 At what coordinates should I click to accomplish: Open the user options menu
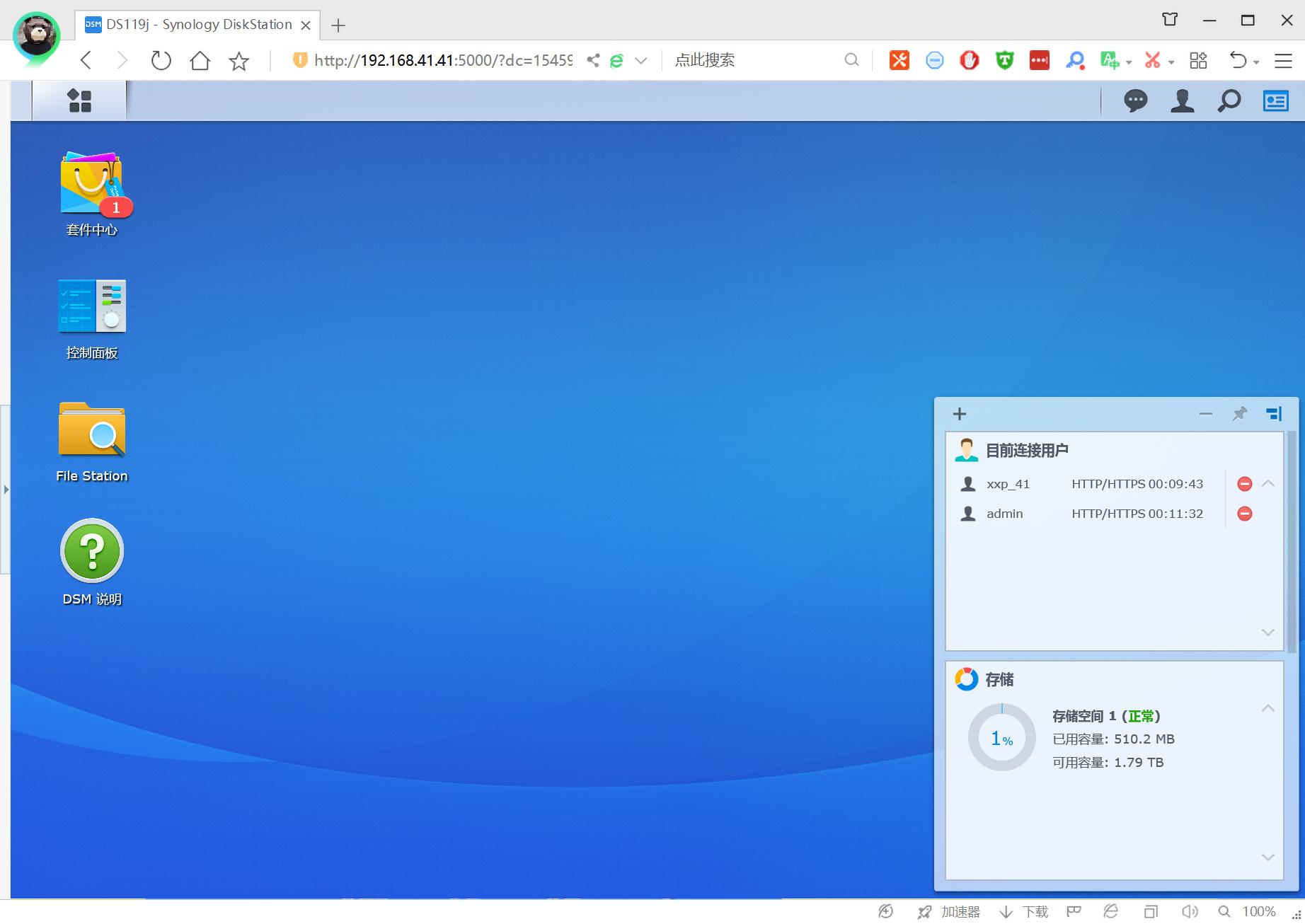(1182, 101)
